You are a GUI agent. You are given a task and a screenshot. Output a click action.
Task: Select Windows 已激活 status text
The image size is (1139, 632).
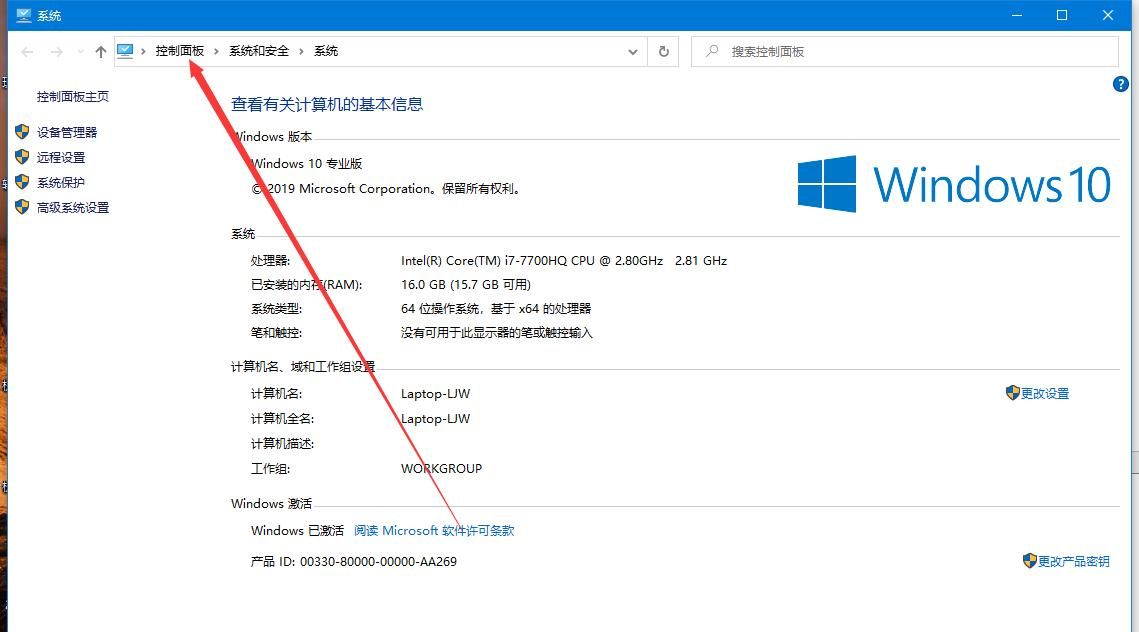[297, 531]
